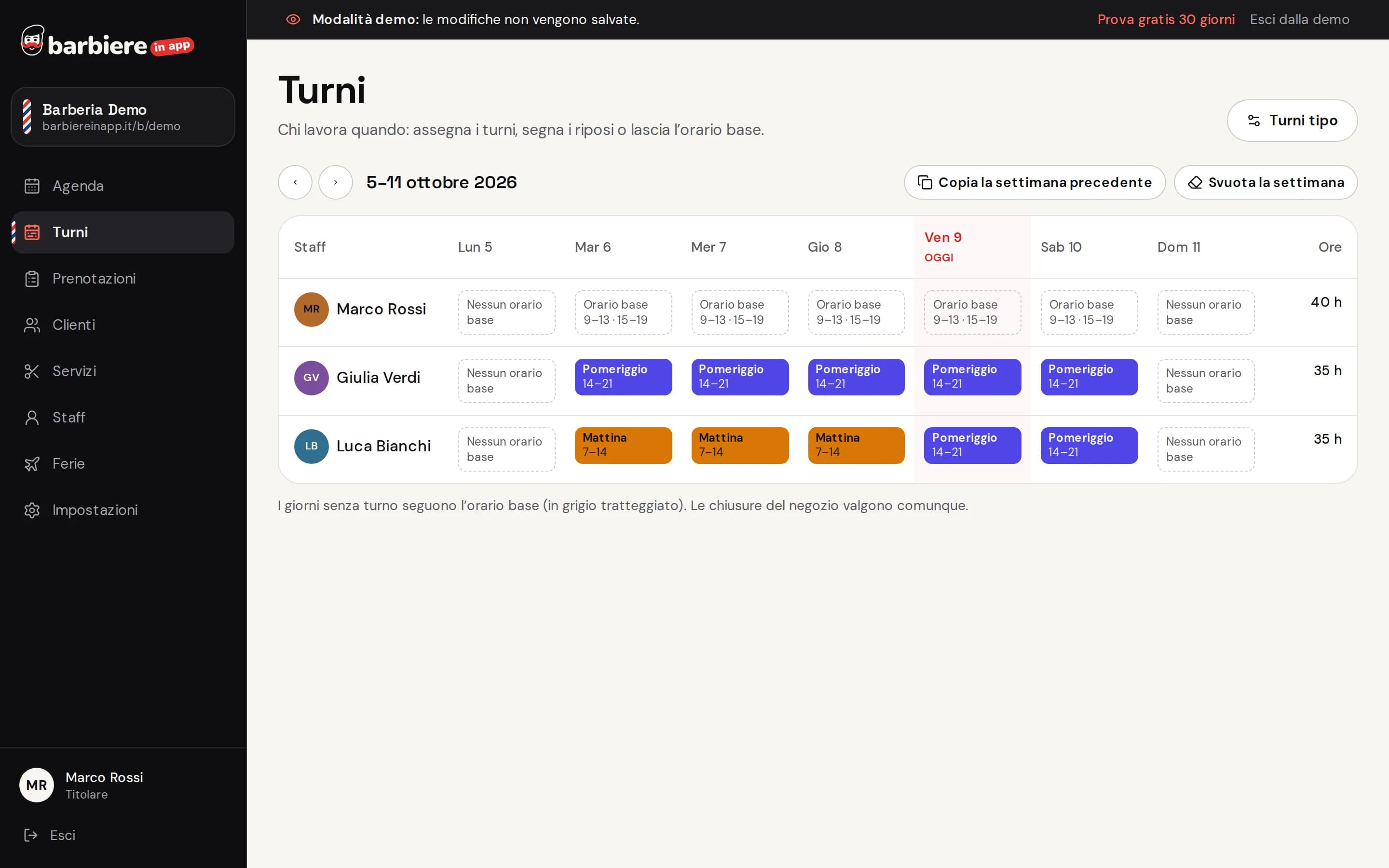
Task: Click Marco Rossi's 40 h total
Action: click(x=1326, y=302)
